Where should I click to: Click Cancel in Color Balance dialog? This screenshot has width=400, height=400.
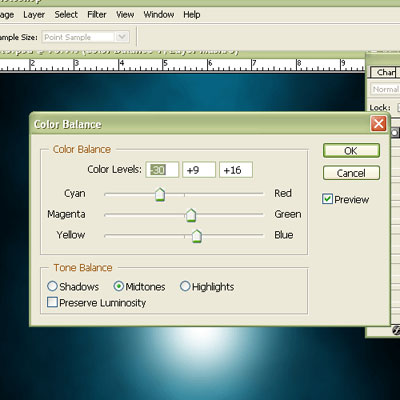click(x=351, y=173)
